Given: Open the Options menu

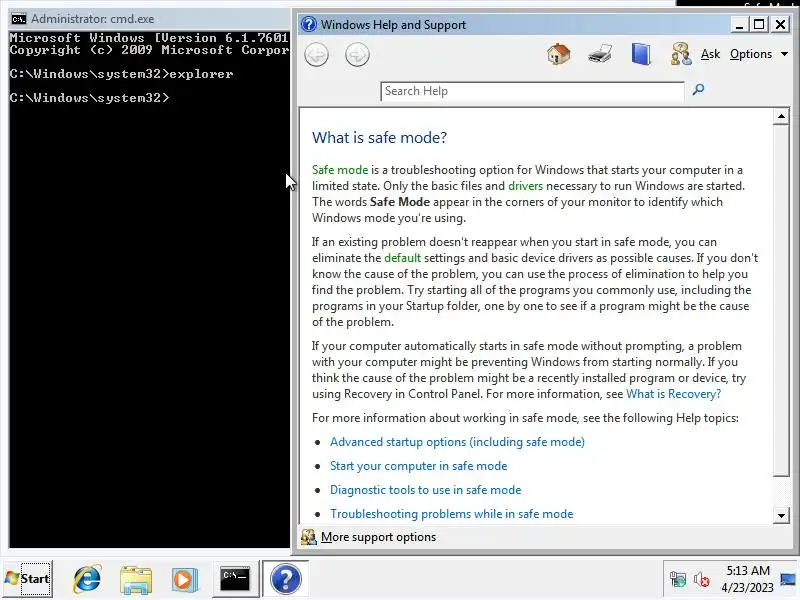Looking at the screenshot, I should click(x=759, y=54).
